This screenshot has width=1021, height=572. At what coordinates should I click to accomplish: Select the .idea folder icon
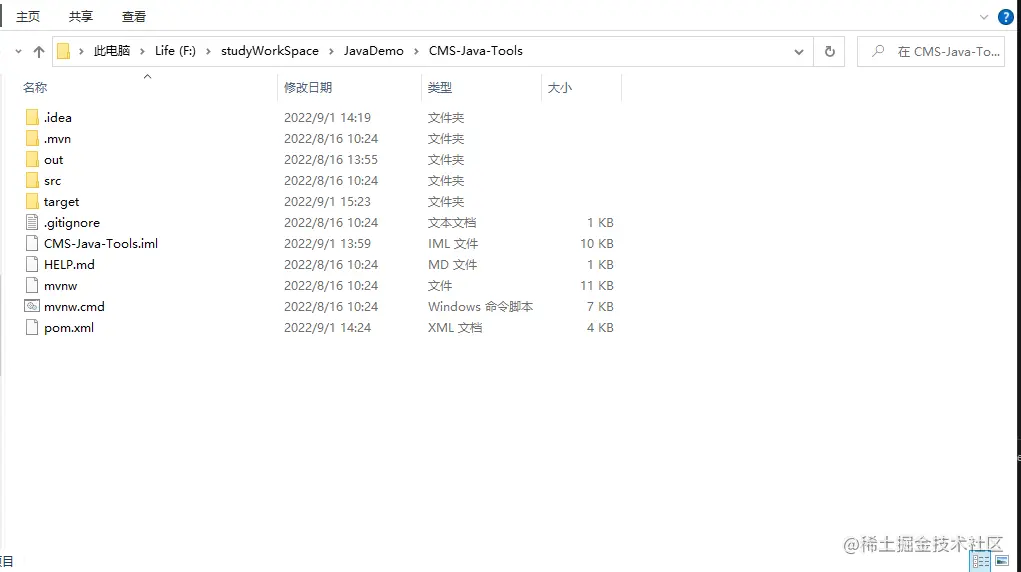pos(32,117)
